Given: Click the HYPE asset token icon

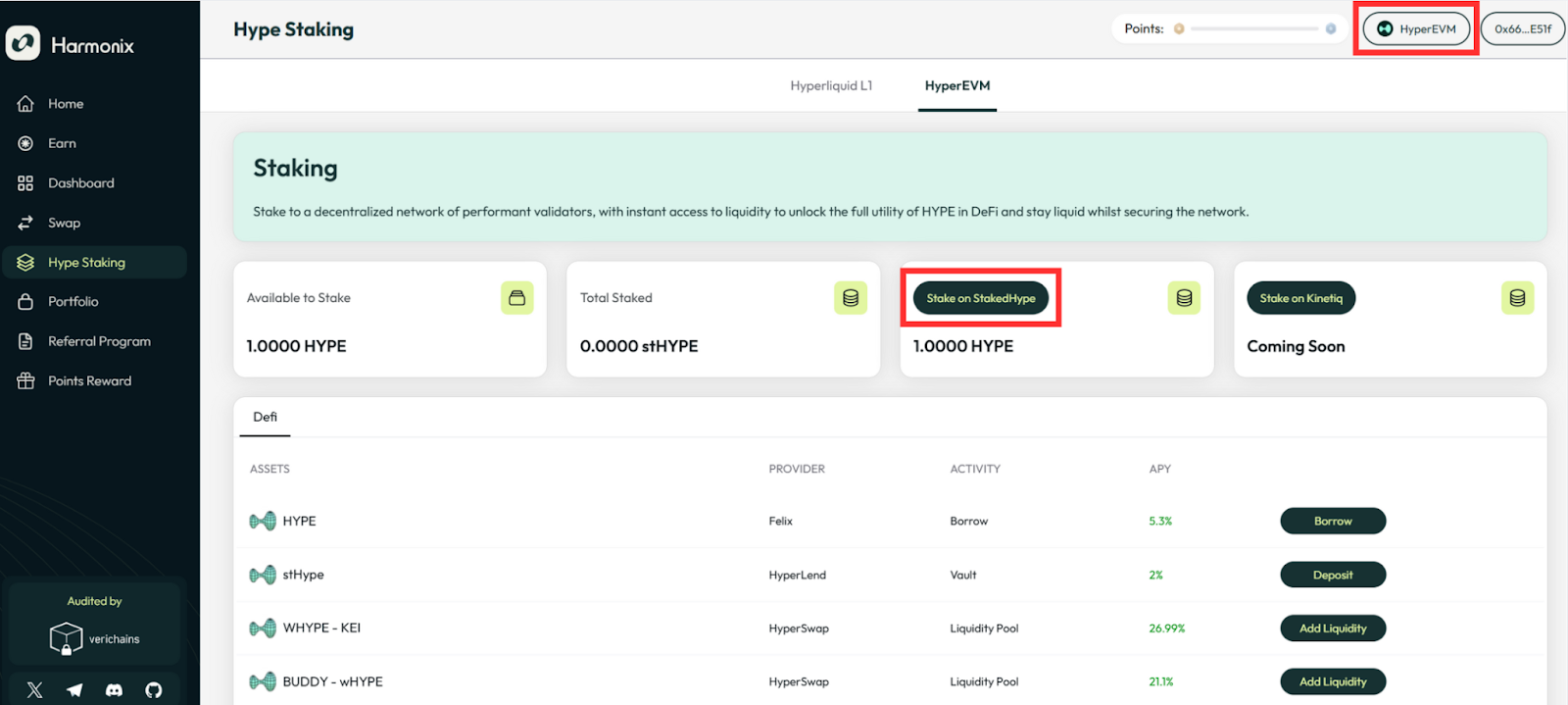Looking at the screenshot, I should point(262,522).
